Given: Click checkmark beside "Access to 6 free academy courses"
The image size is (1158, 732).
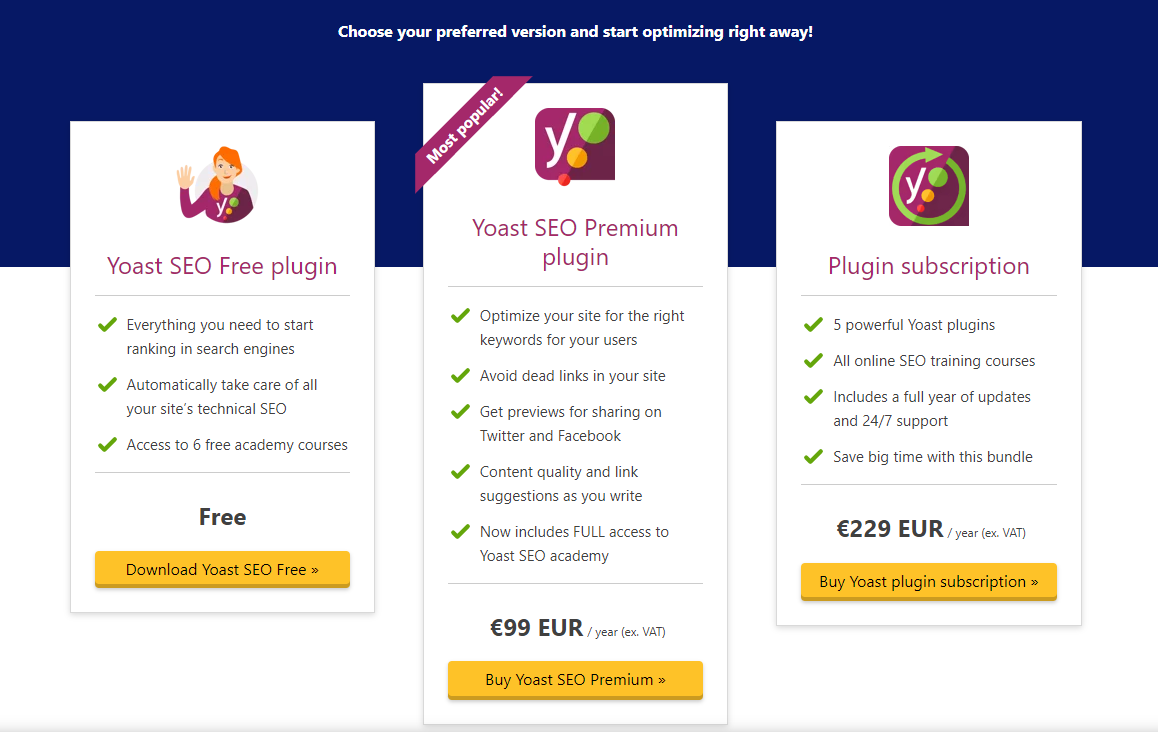Looking at the screenshot, I should click(107, 445).
